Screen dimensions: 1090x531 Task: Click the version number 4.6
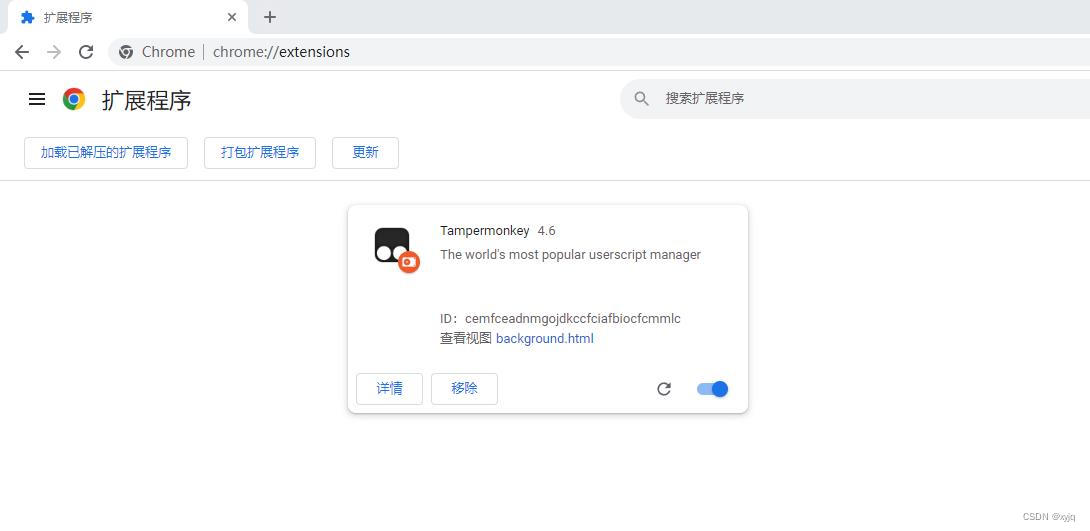(x=546, y=231)
